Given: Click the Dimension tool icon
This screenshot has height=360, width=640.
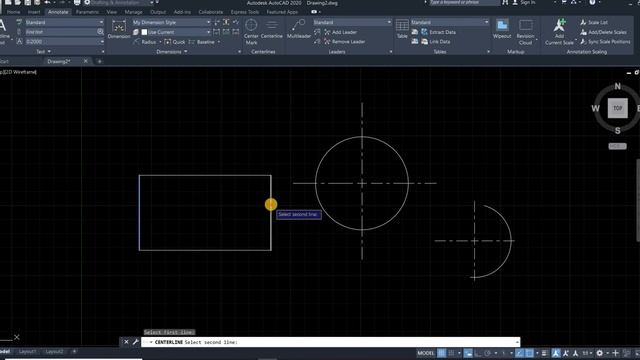Looking at the screenshot, I should [119, 27].
